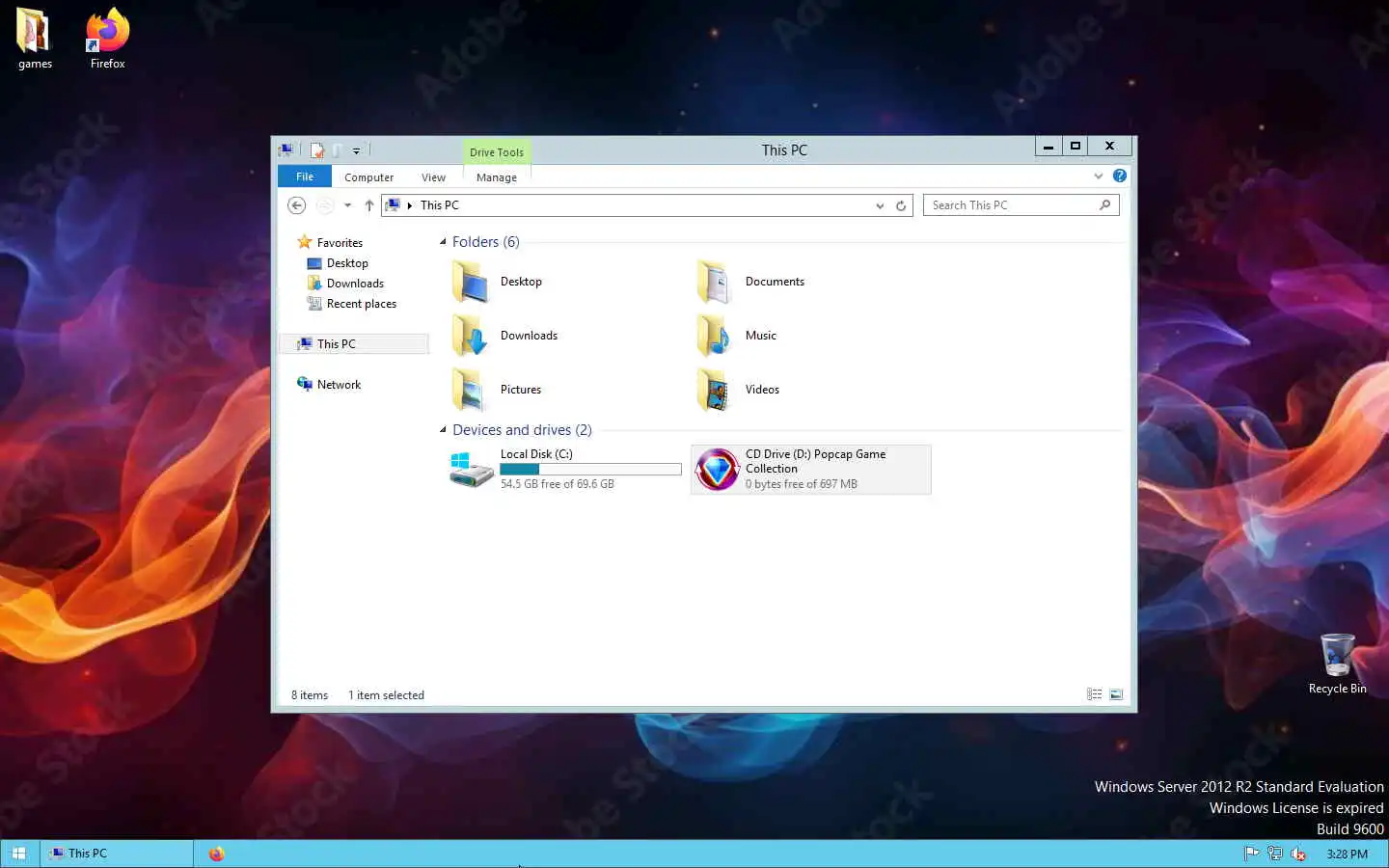The width and height of the screenshot is (1389, 868).
Task: Go up one level with Up arrow
Action: (x=368, y=205)
